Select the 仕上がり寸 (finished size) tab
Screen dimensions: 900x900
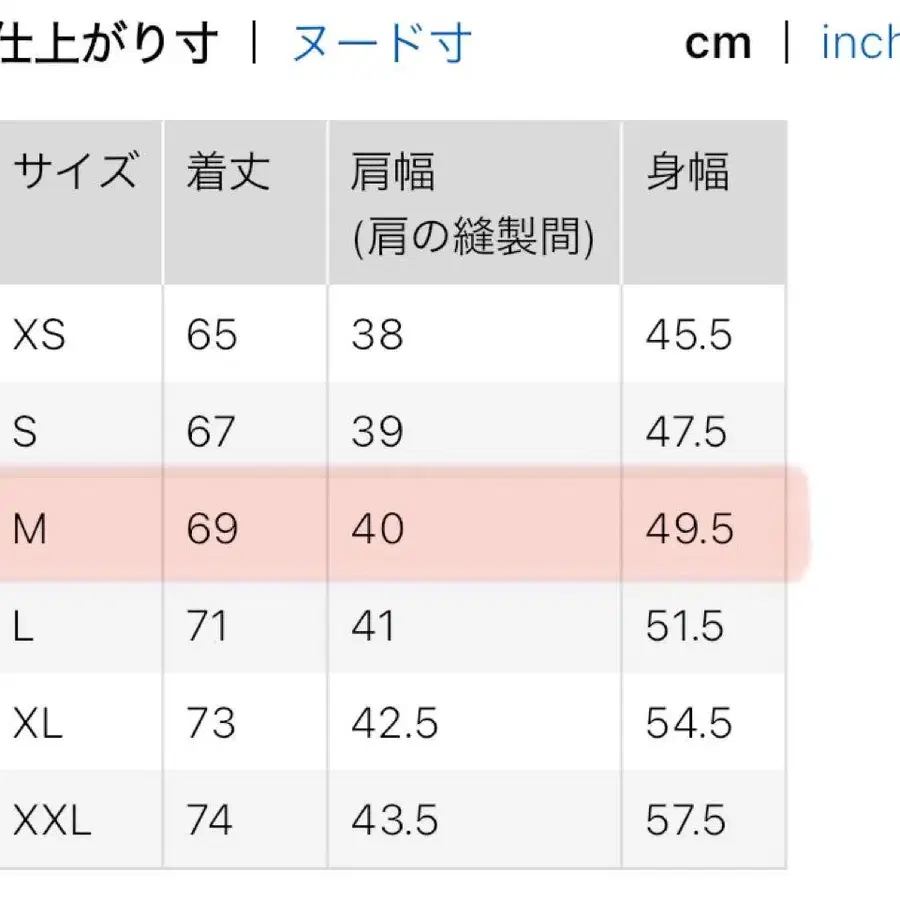click(x=110, y=42)
